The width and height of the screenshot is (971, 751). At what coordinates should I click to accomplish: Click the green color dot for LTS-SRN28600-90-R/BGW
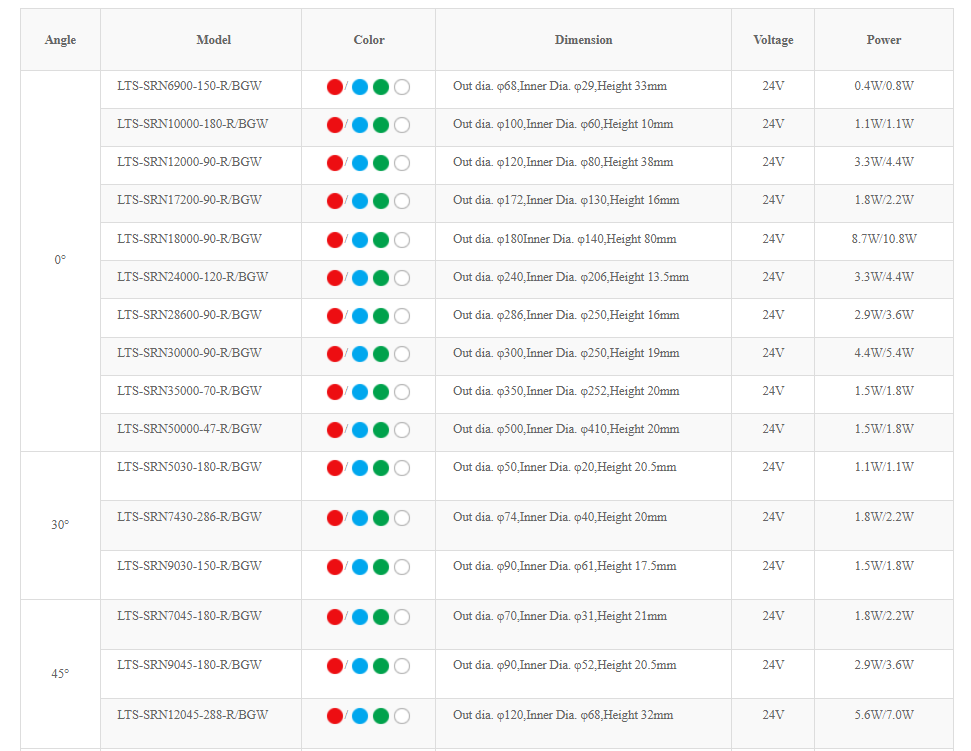pyautogui.click(x=381, y=316)
